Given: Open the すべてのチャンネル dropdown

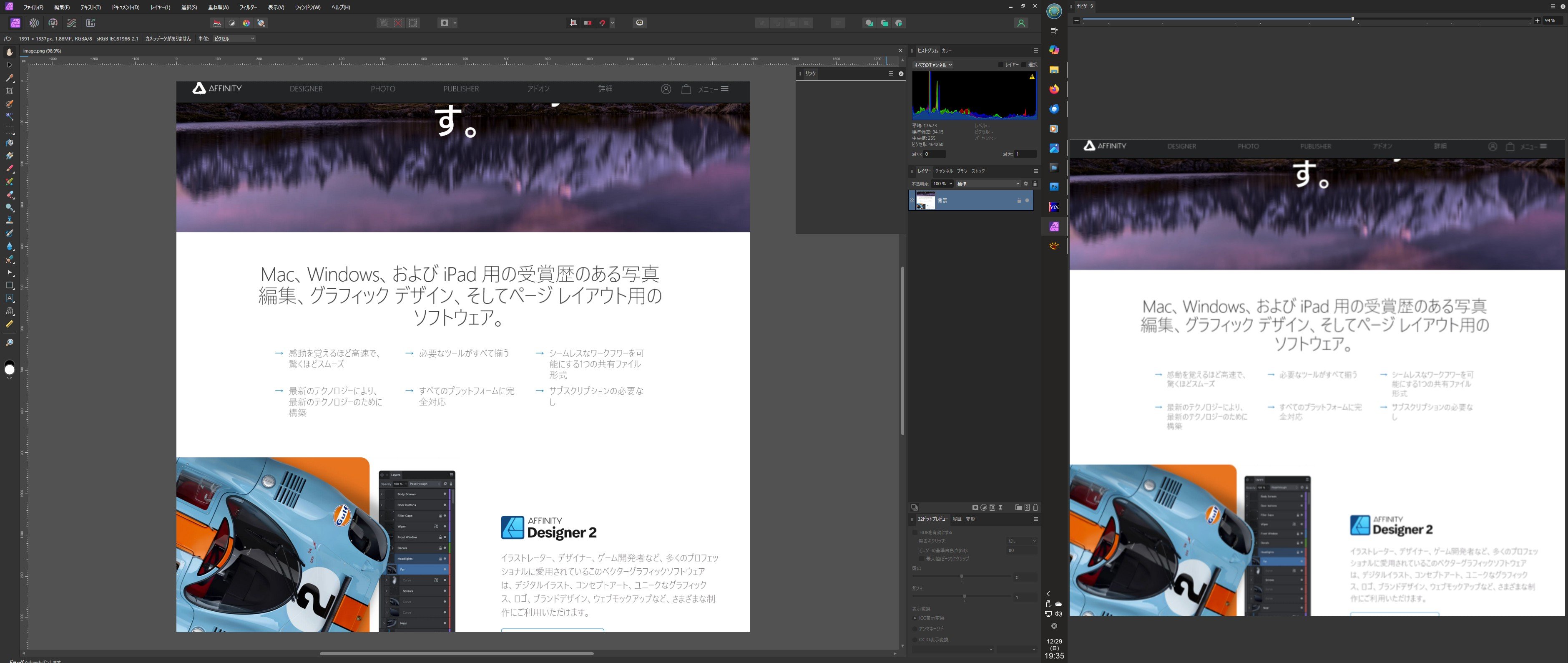Looking at the screenshot, I should (x=932, y=65).
